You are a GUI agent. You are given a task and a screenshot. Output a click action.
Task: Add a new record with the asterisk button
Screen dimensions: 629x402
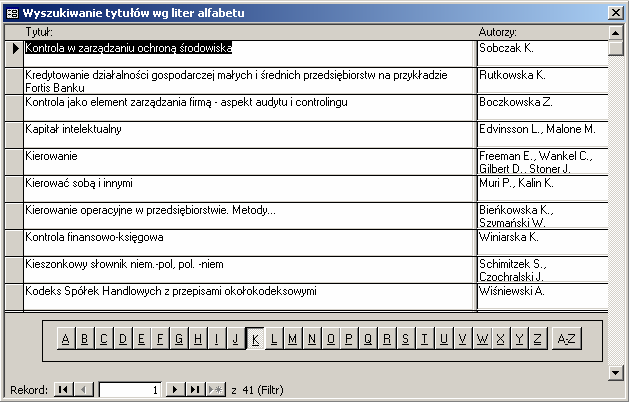click(215, 389)
